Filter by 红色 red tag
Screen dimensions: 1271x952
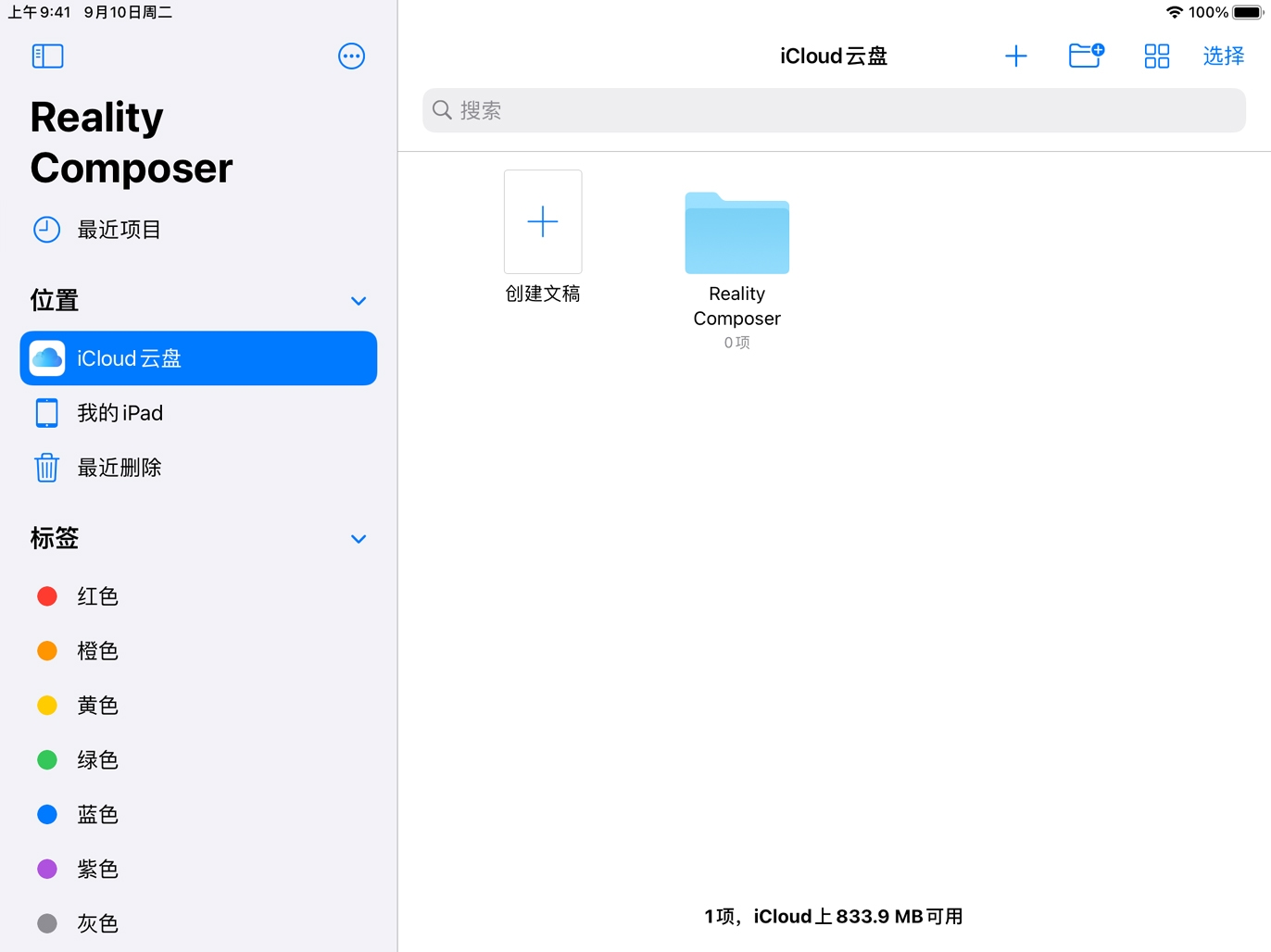point(198,596)
